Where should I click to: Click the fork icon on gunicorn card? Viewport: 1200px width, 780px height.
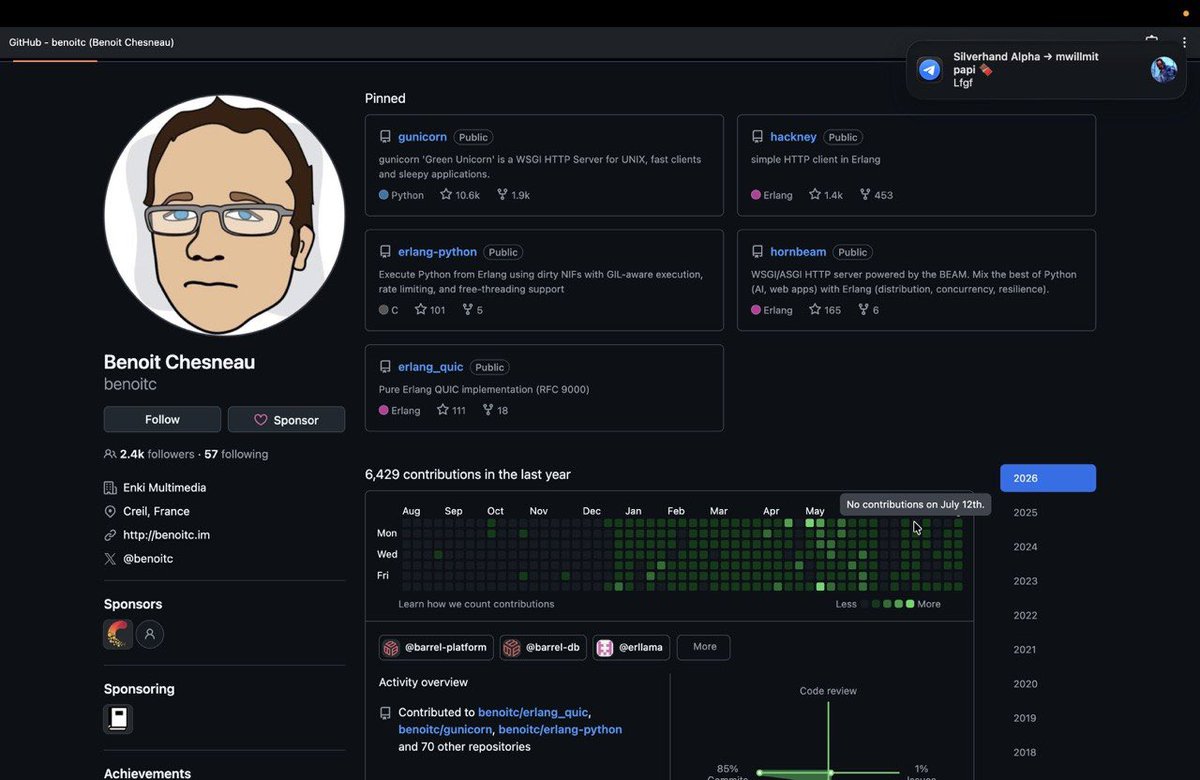tap(502, 195)
